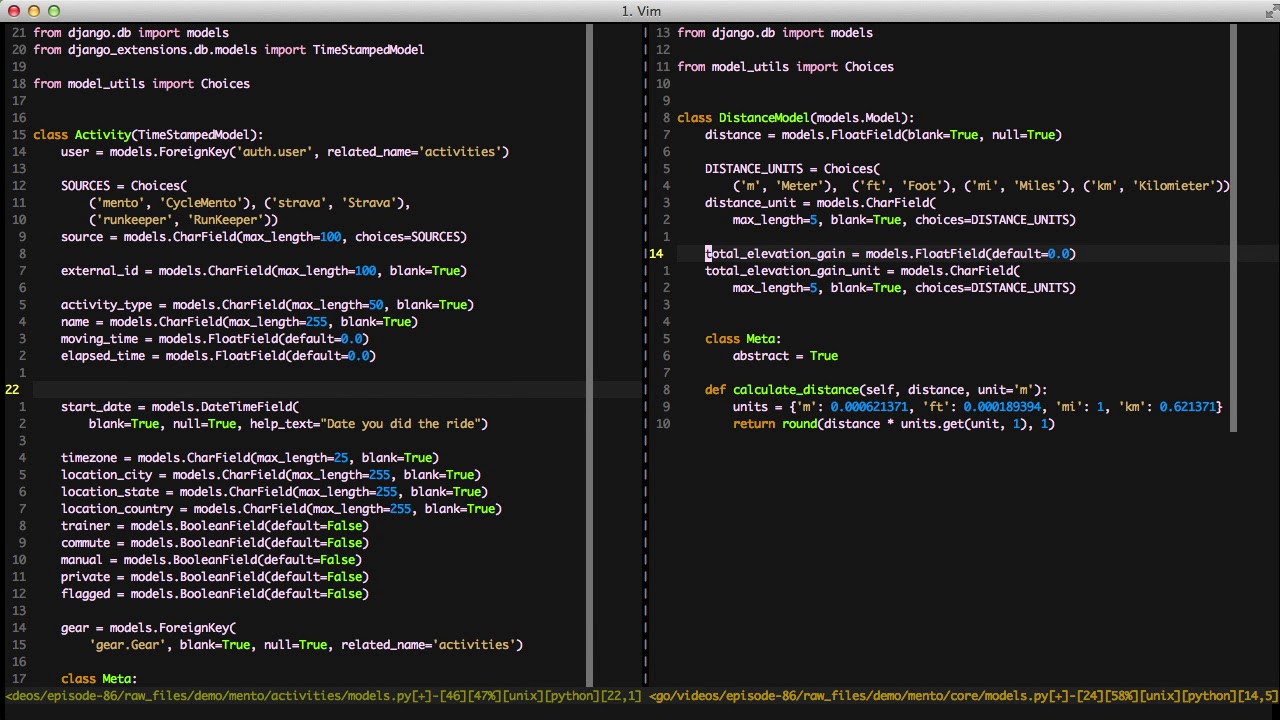The height and width of the screenshot is (720, 1280).
Task: Click the 'units = {' dictionary line
Action: point(977,406)
